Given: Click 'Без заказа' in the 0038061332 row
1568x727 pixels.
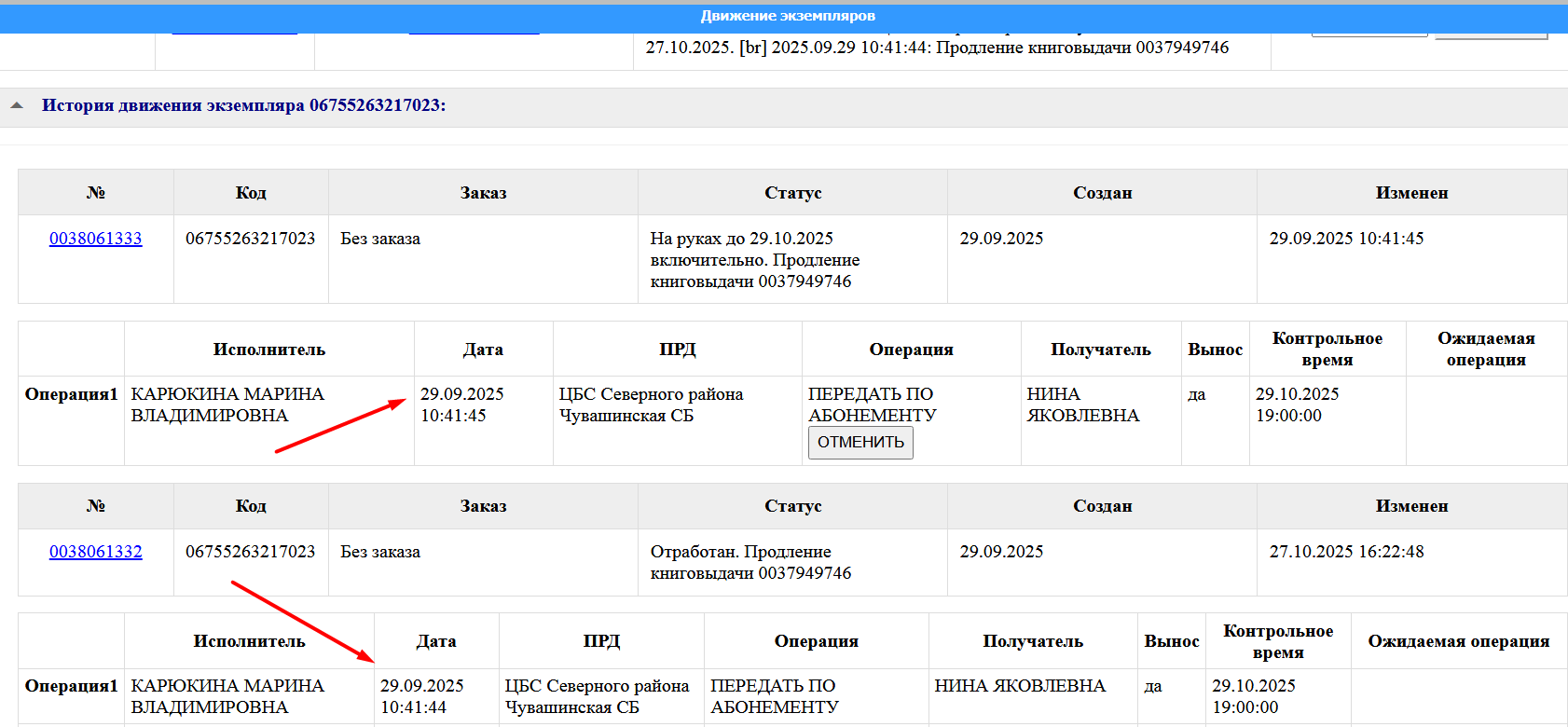Looking at the screenshot, I should [x=380, y=552].
